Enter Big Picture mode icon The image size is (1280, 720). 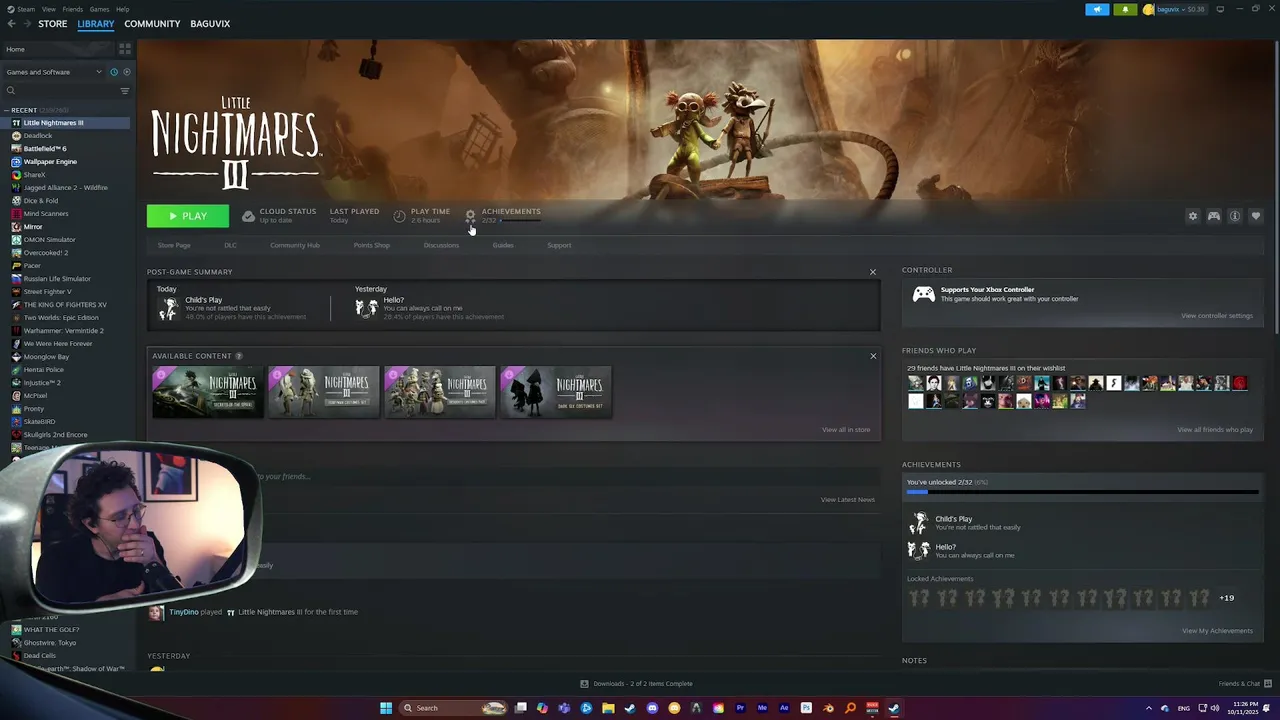point(1220,9)
